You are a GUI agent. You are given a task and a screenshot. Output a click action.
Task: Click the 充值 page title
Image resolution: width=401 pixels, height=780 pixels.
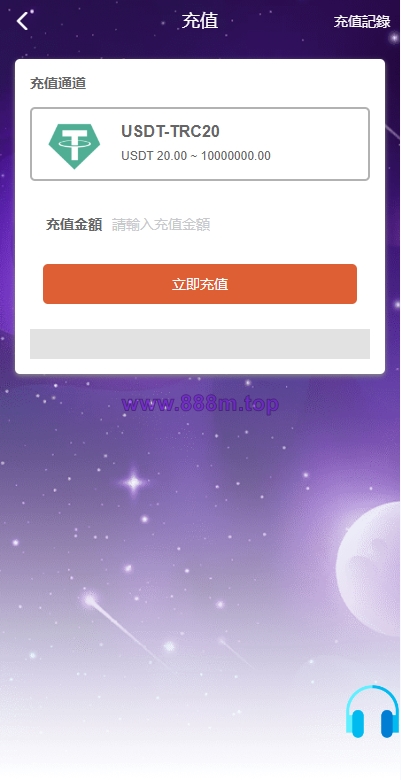(200, 21)
